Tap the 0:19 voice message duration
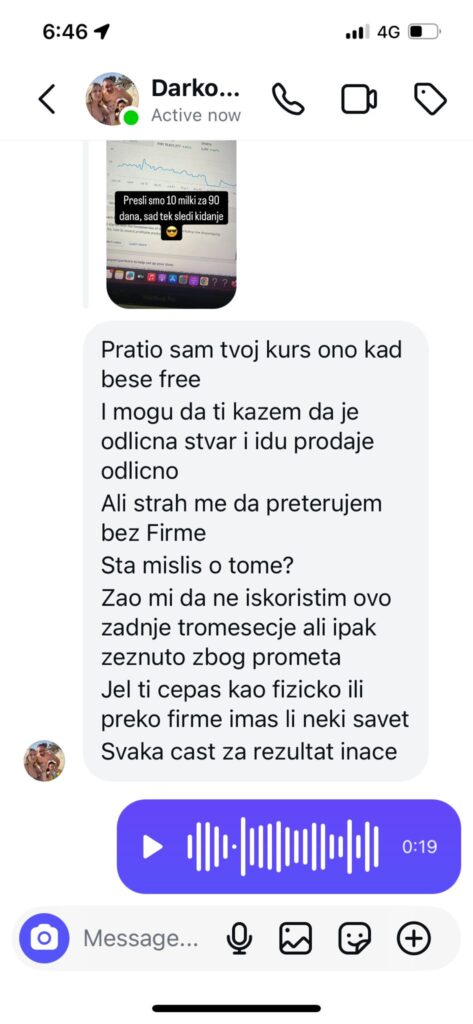This screenshot has height=1024, width=473. pyautogui.click(x=419, y=847)
